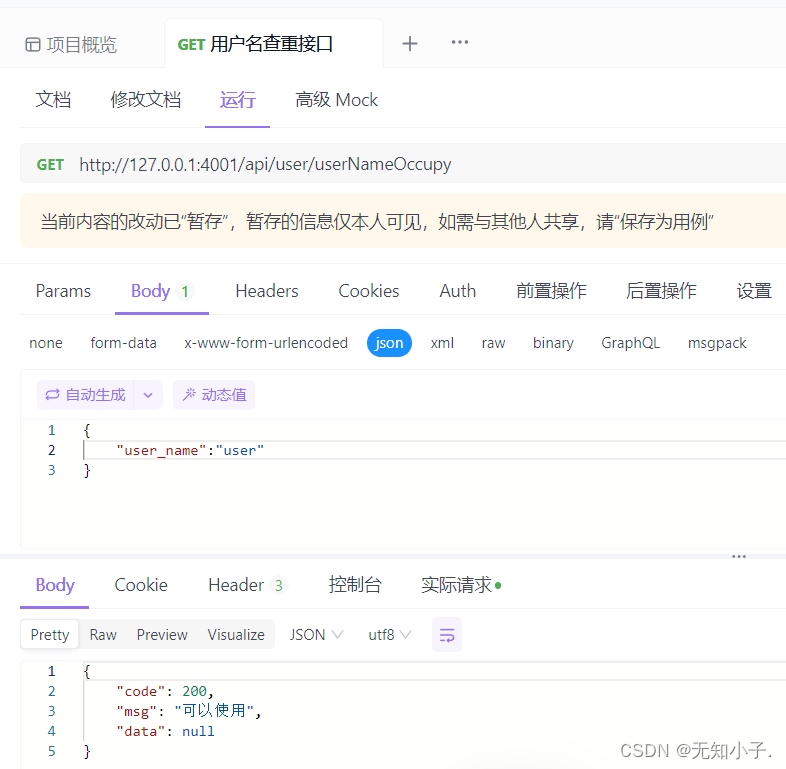786x769 pixels.
Task: Switch to 项目概览 tab
Action: point(71,45)
